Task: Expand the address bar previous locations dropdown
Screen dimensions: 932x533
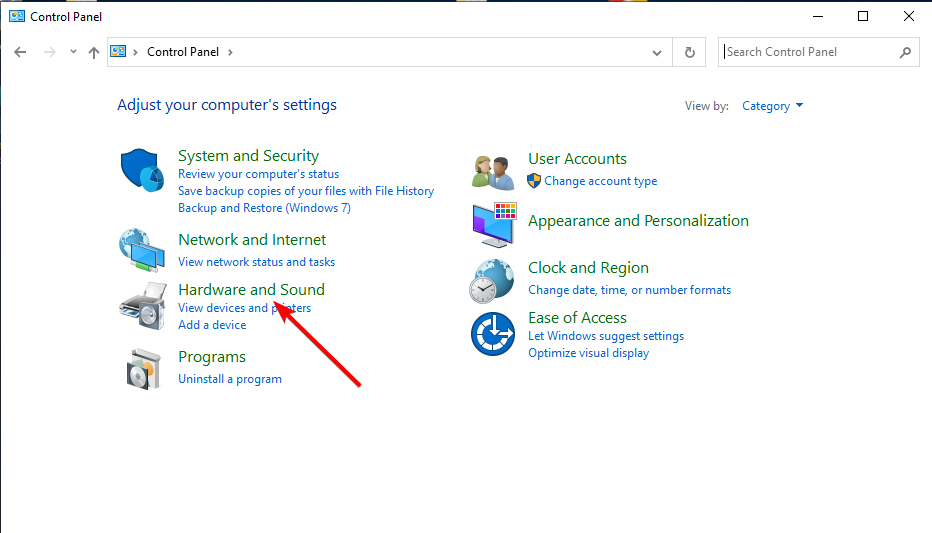Action: click(x=657, y=52)
